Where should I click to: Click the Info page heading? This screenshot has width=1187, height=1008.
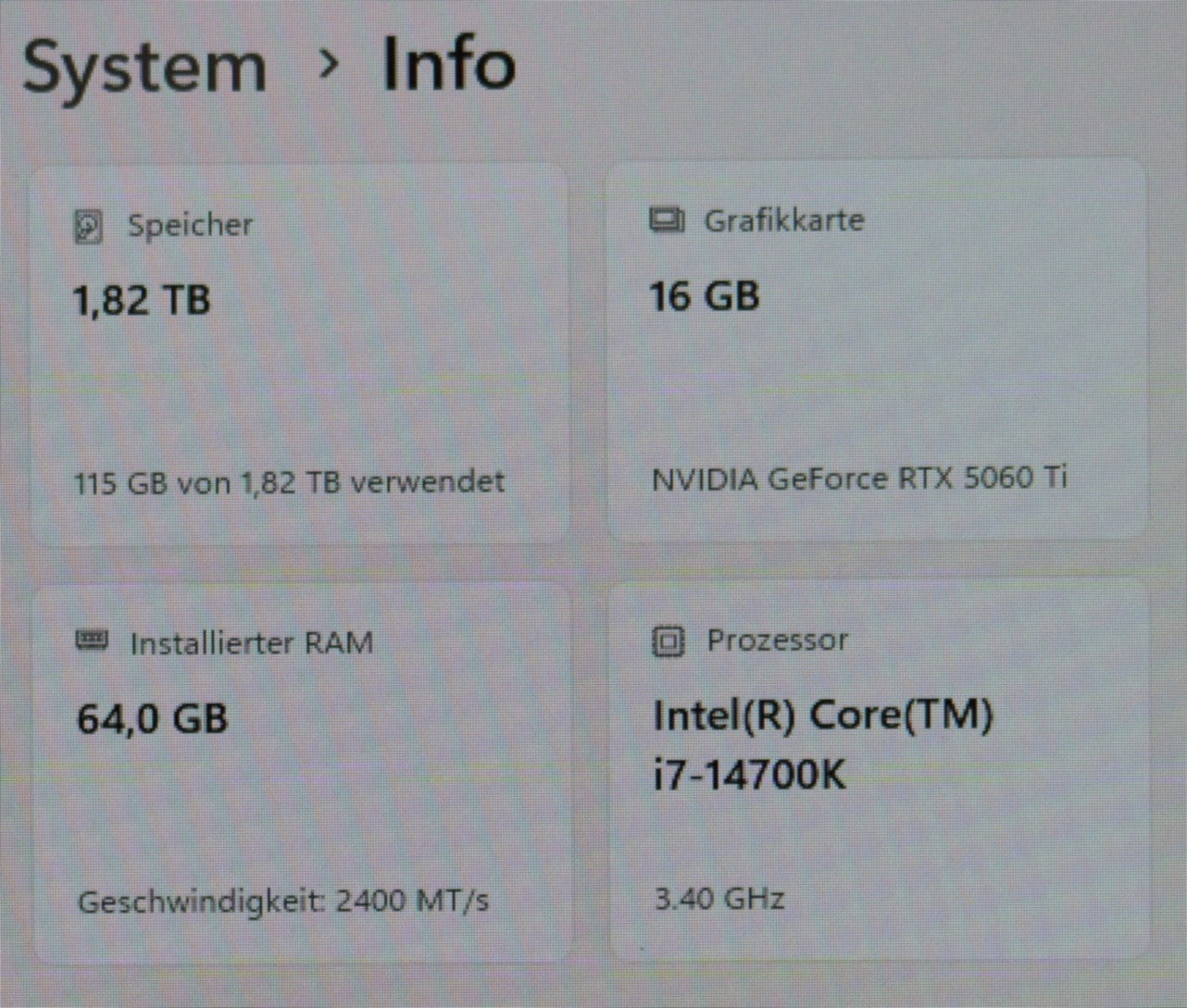449,64
